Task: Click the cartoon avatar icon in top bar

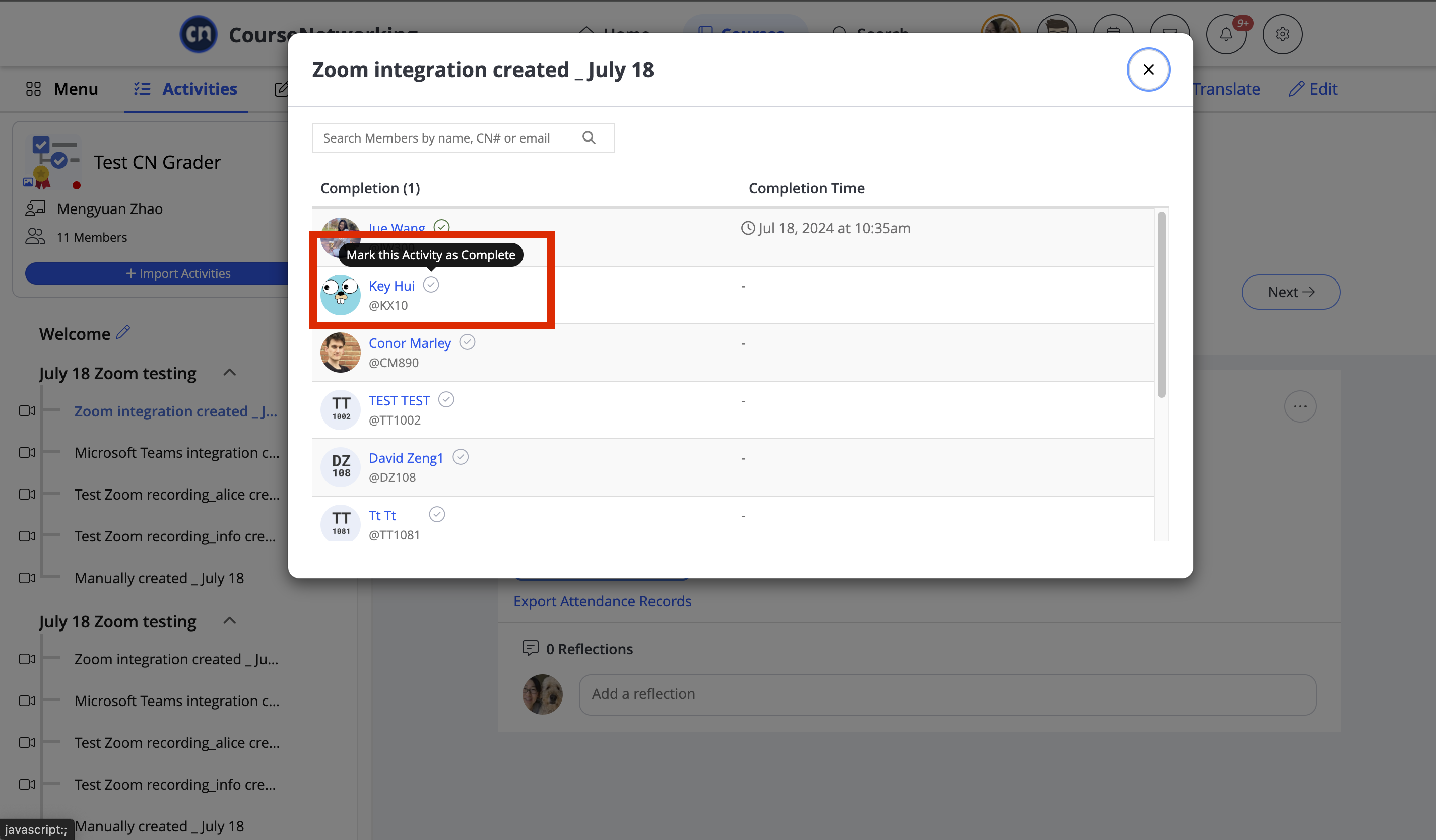Action: [x=1057, y=34]
